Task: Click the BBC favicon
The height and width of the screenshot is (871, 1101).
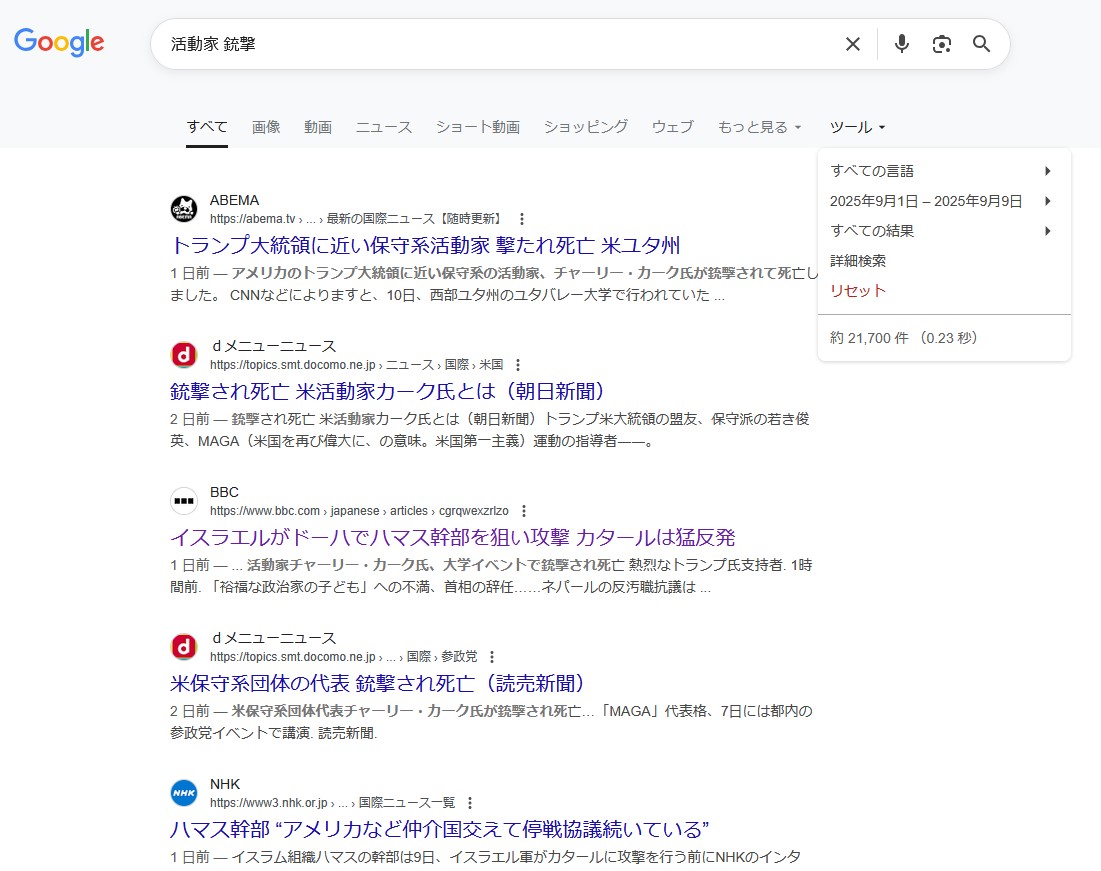Action: (184, 501)
